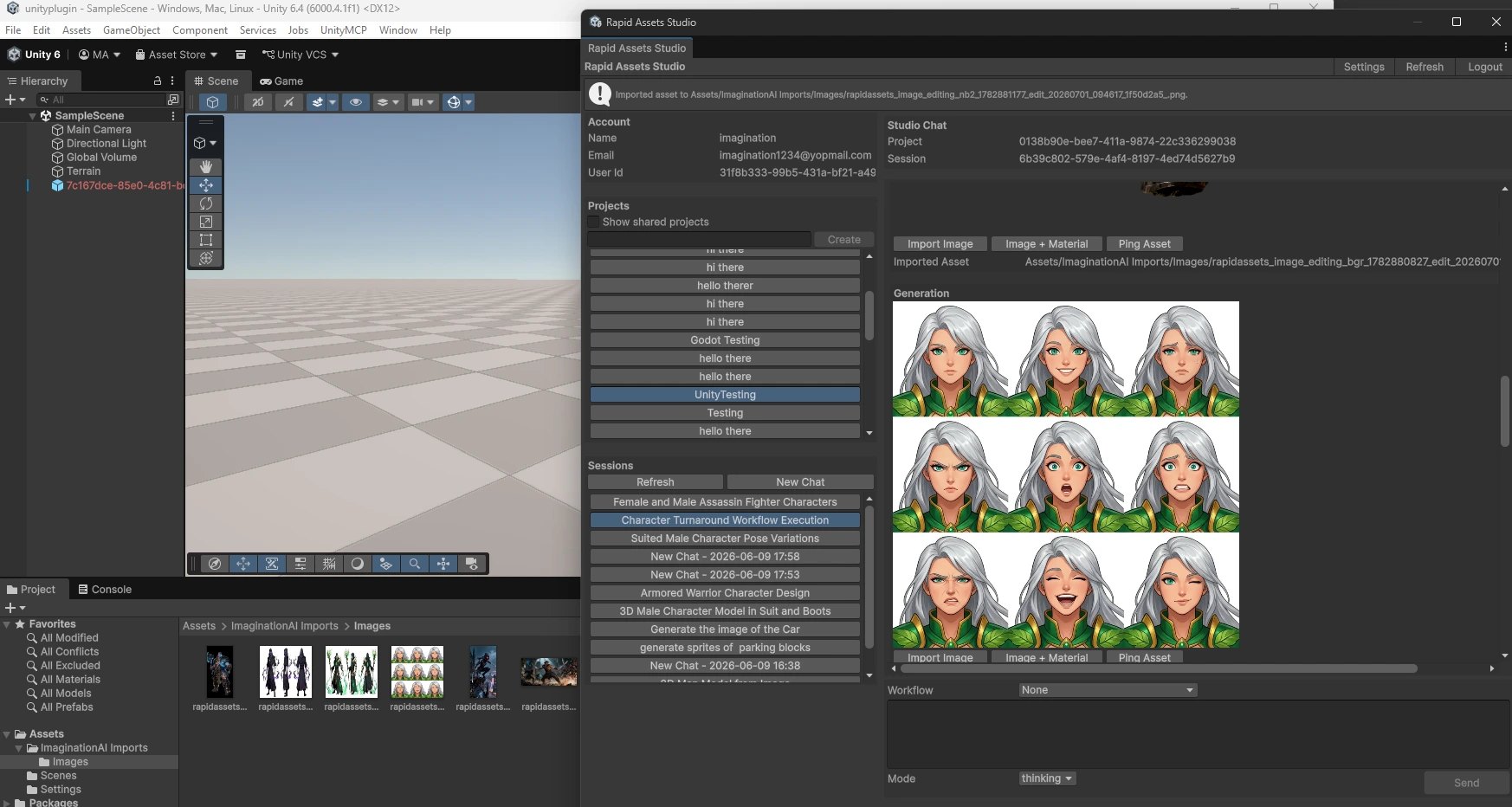Select the Hand view tool
The image size is (1512, 807).
pos(206,166)
